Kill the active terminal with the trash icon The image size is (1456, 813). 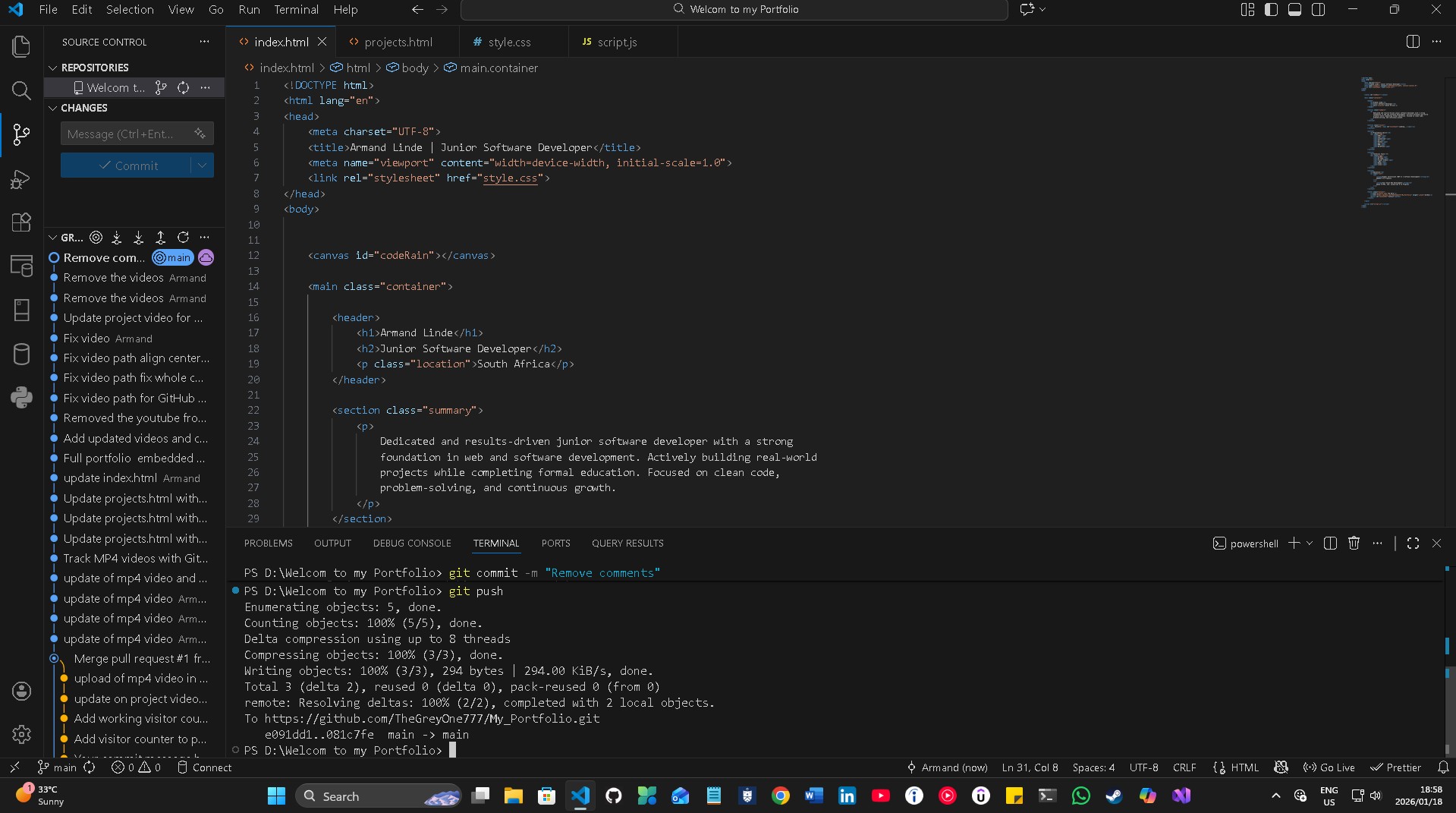click(x=1354, y=544)
